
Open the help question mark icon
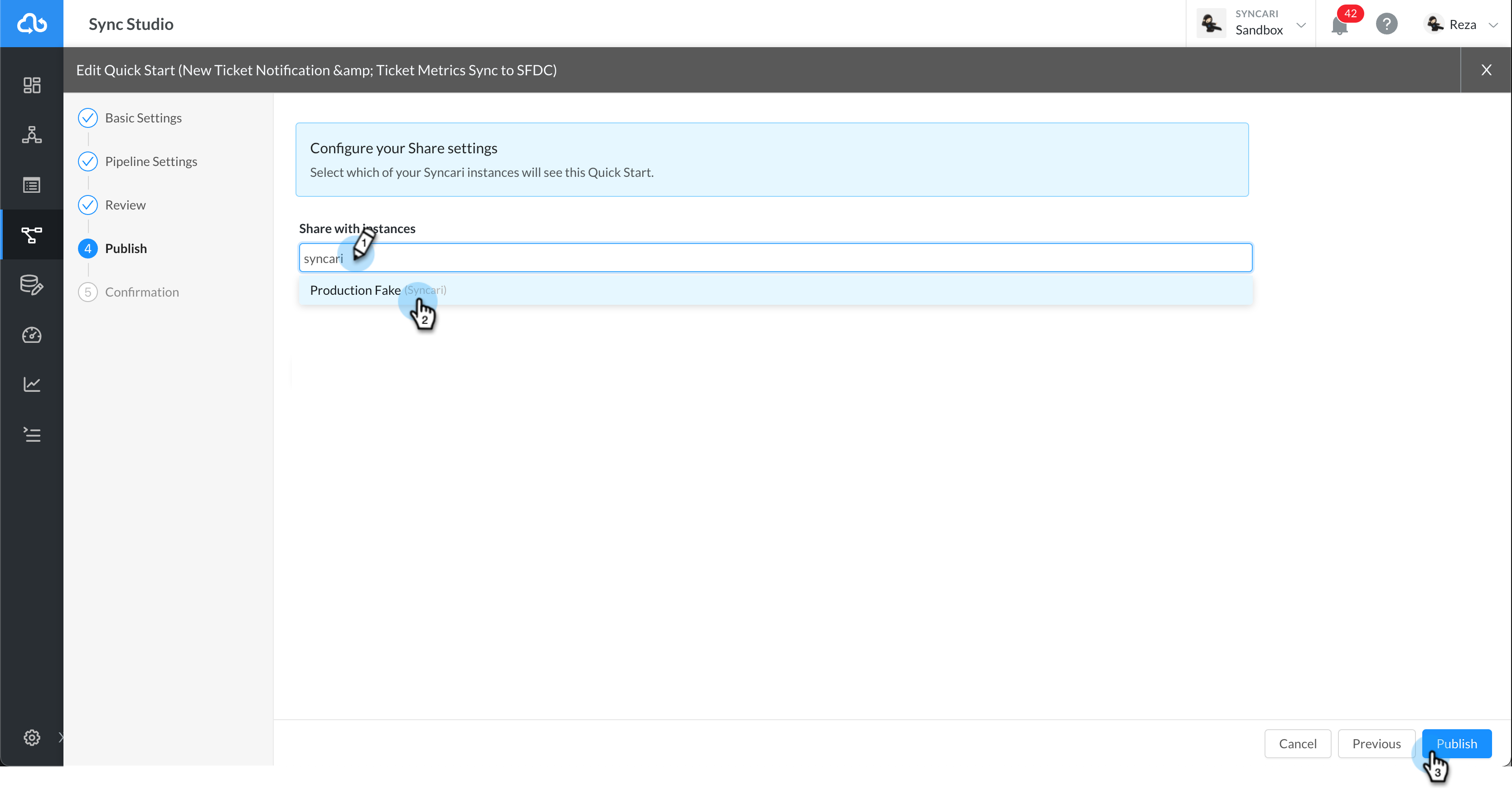(1386, 24)
